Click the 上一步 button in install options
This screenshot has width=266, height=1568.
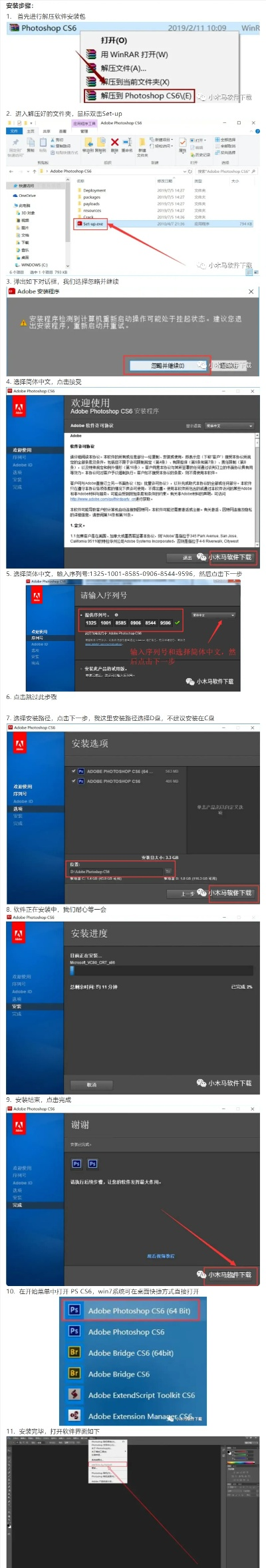click(x=188, y=893)
